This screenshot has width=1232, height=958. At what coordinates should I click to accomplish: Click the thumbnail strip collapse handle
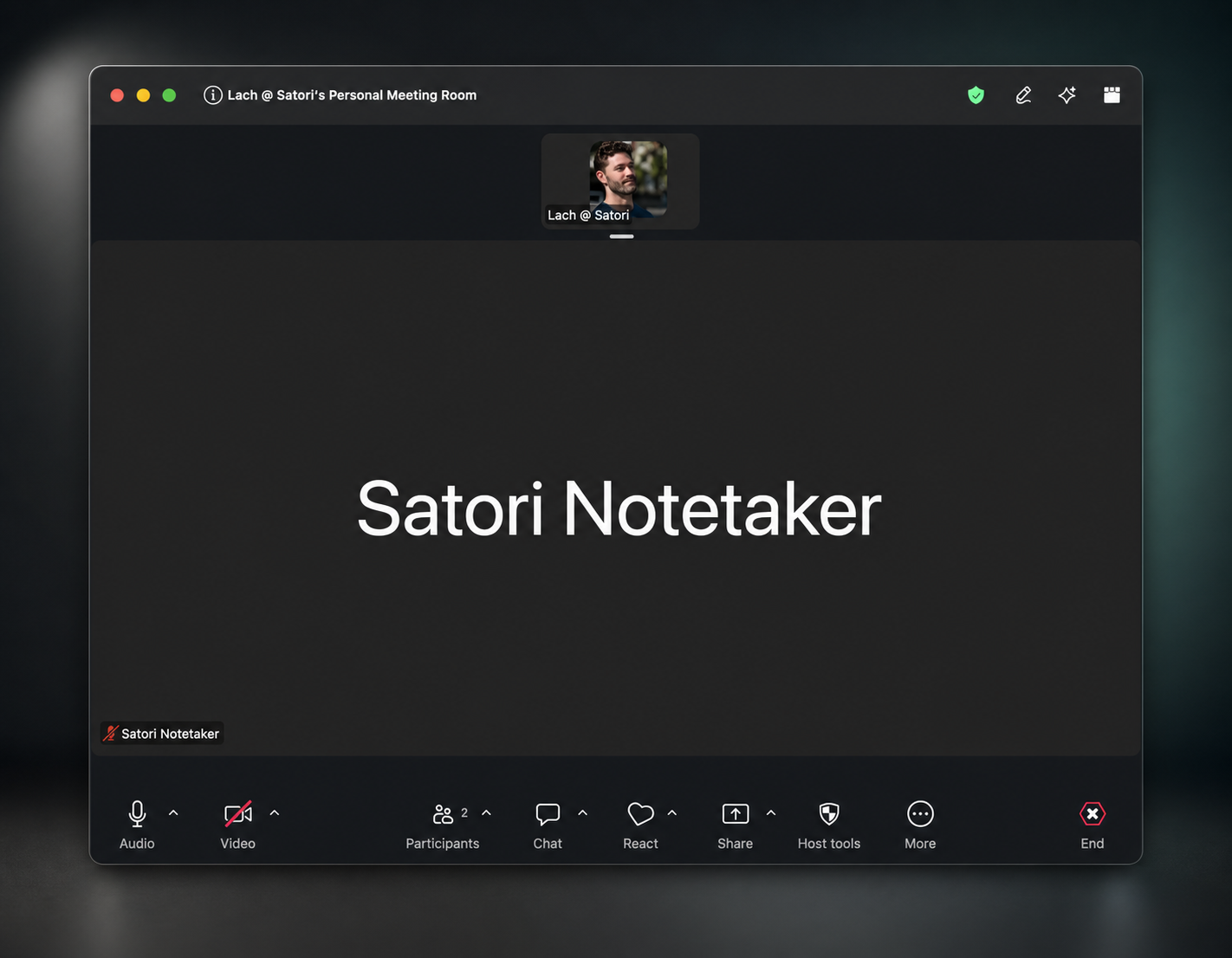point(621,236)
